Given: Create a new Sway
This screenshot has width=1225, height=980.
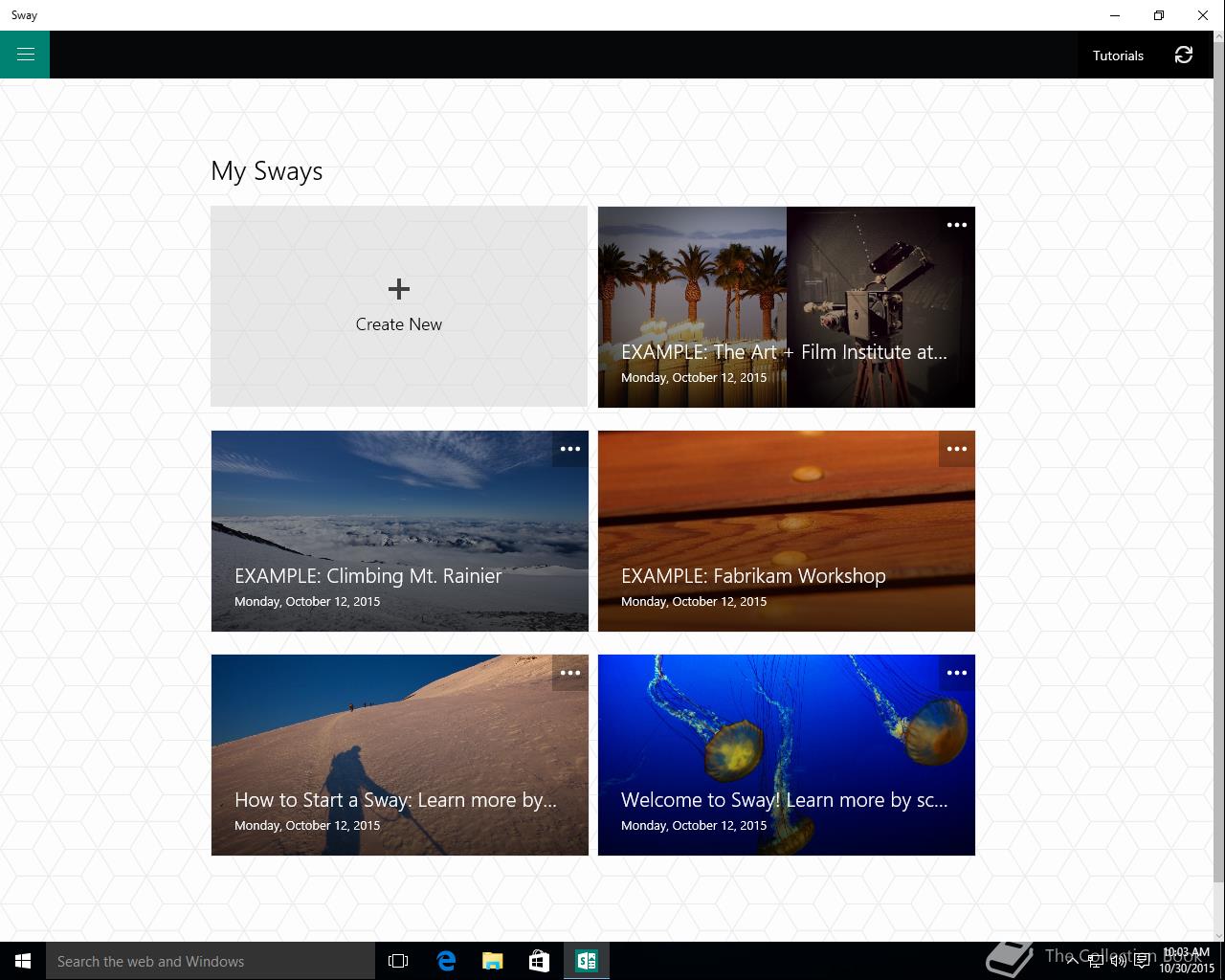Looking at the screenshot, I should tap(399, 306).
